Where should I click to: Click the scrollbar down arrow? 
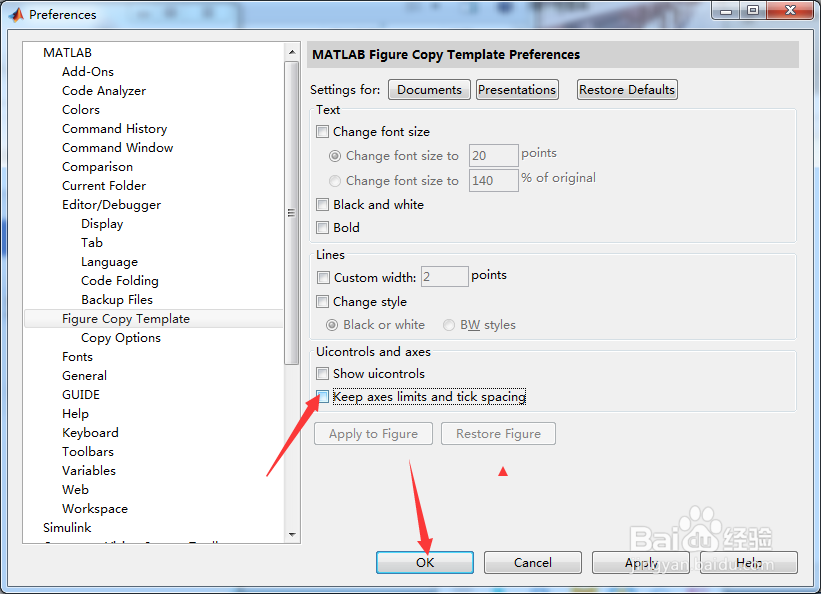[x=293, y=535]
